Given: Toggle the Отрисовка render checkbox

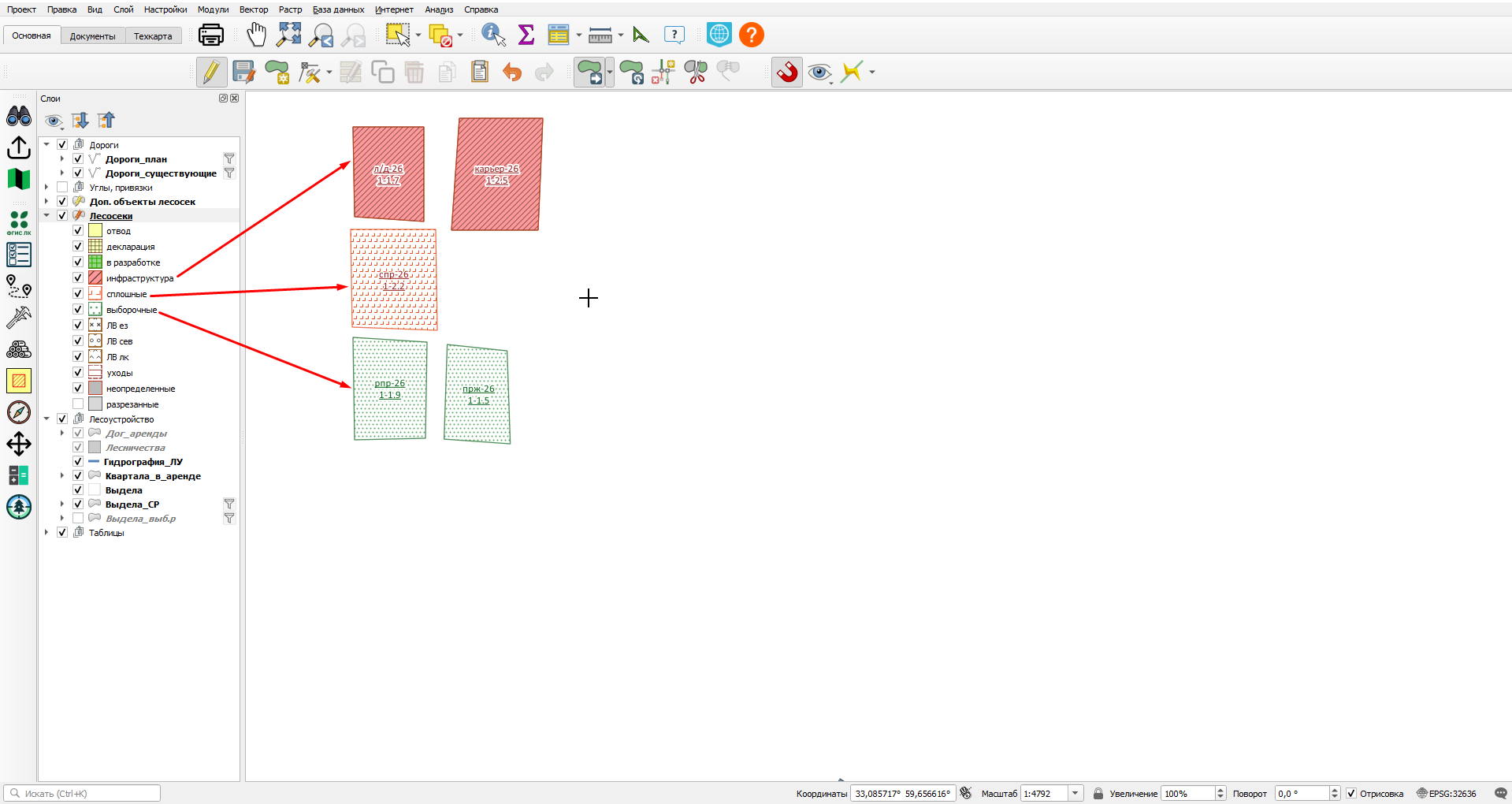Looking at the screenshot, I should click(x=1351, y=793).
